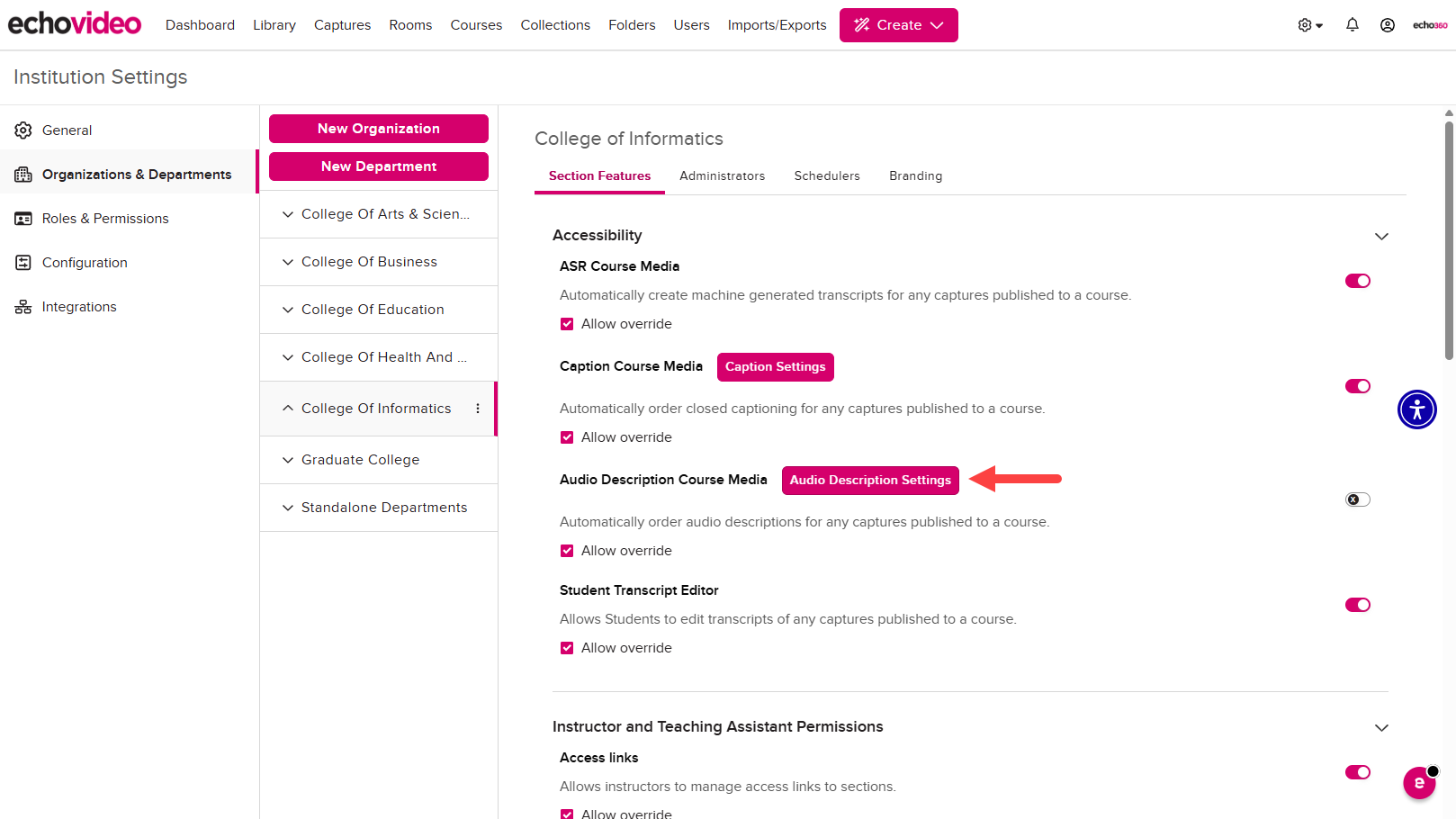
Task: Open Users in top navigation
Action: pyautogui.click(x=691, y=25)
